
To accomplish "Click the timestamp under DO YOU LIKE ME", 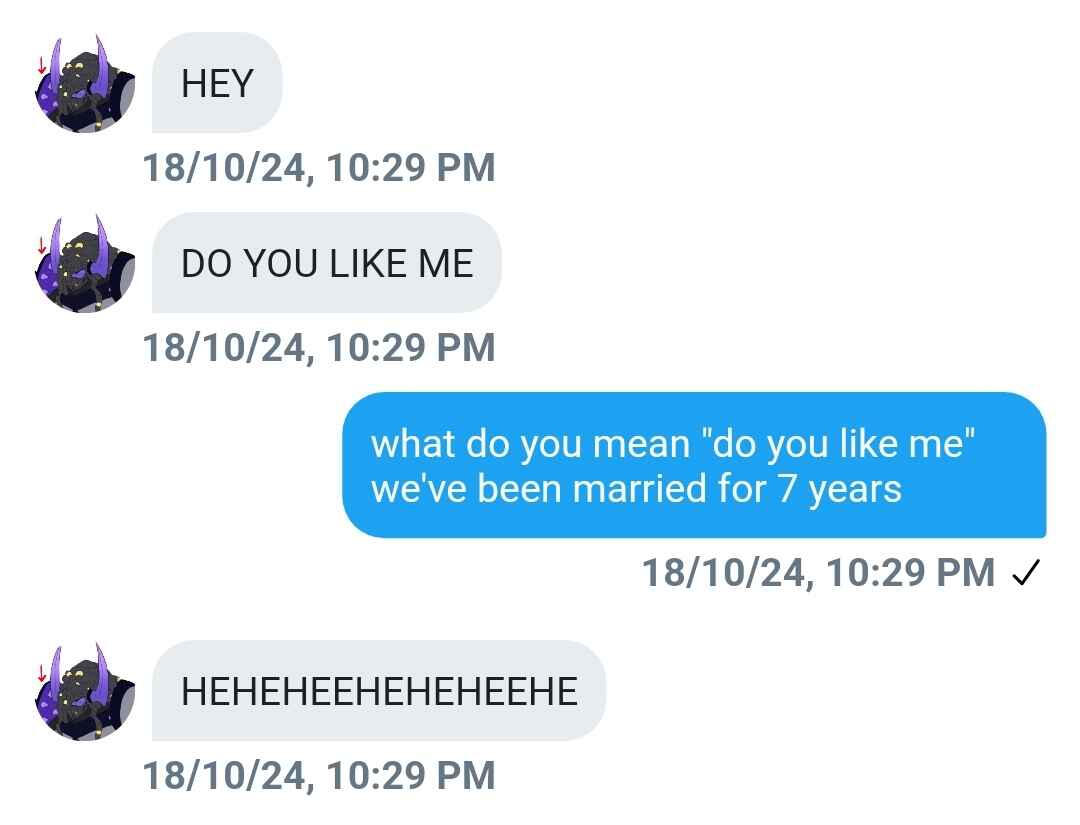I will coord(319,347).
